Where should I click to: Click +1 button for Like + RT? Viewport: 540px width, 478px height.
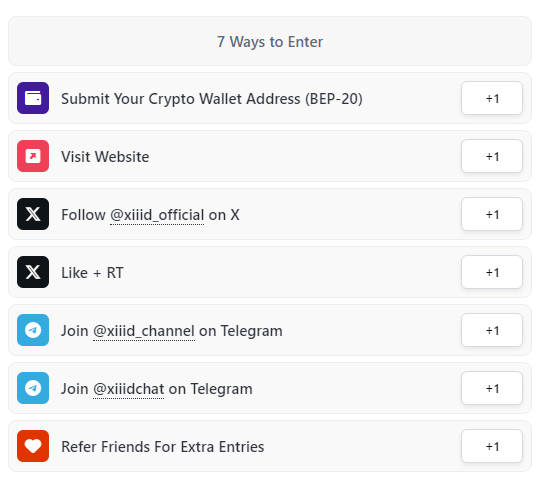click(x=492, y=272)
